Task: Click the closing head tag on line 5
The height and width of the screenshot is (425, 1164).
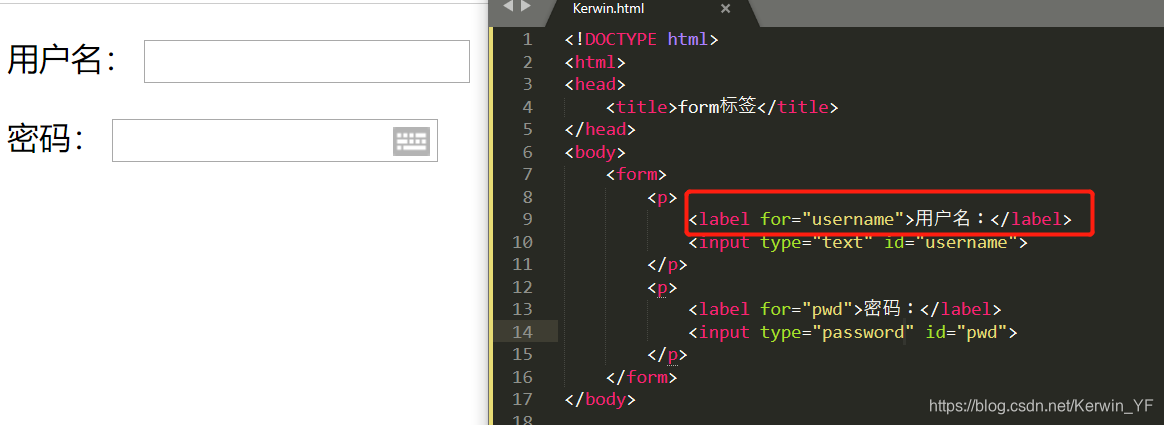Action: (x=600, y=129)
